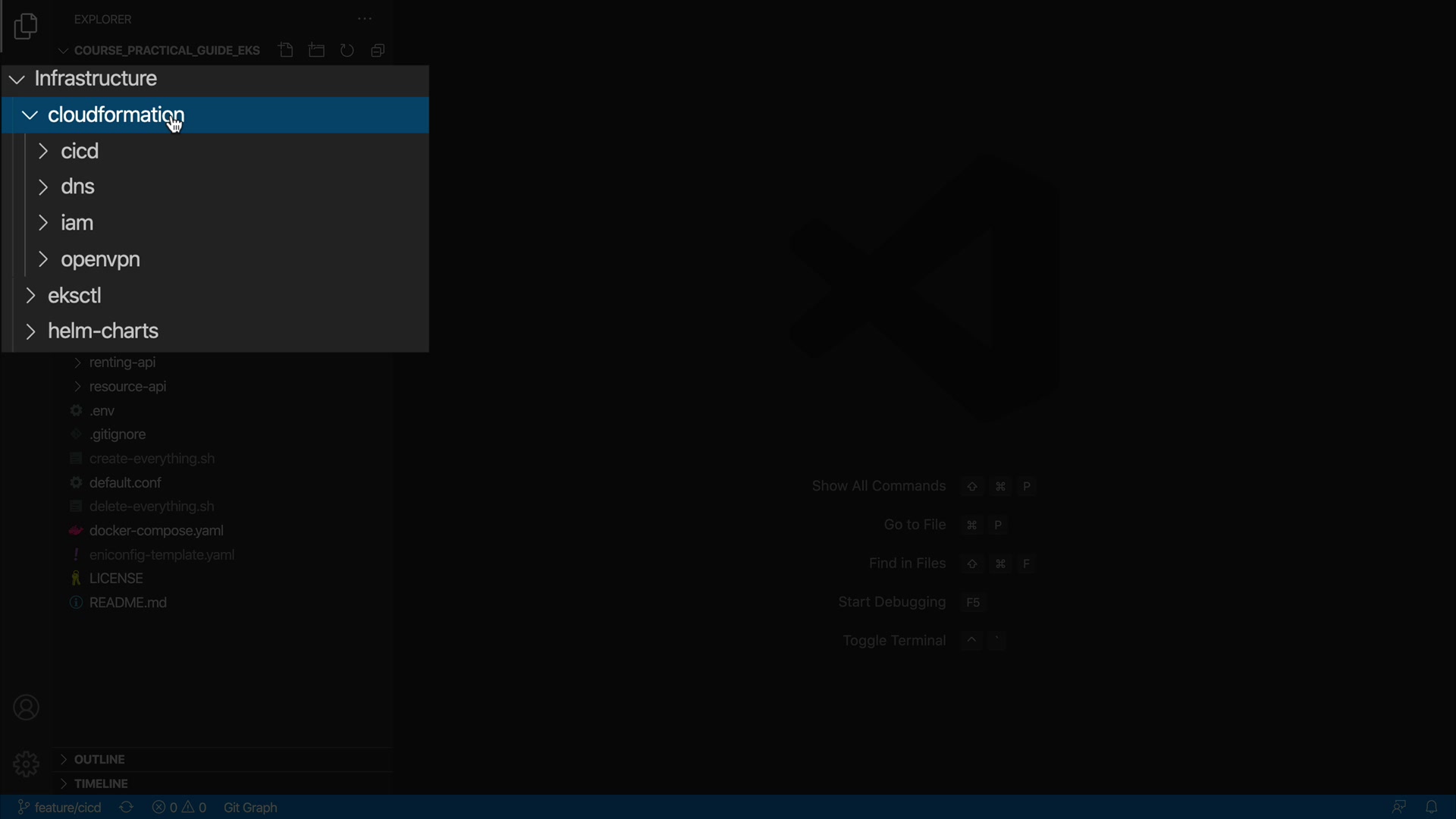Collapse the cloudformation folder
This screenshot has height=819, width=1456.
pos(116,115)
